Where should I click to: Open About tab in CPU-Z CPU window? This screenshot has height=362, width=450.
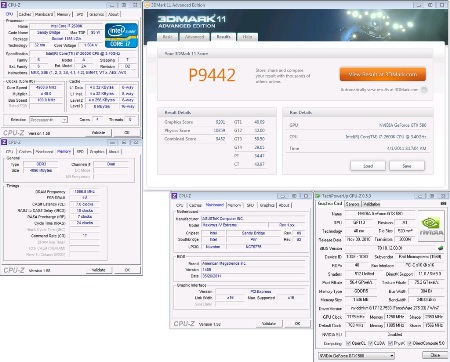pyautogui.click(x=113, y=14)
